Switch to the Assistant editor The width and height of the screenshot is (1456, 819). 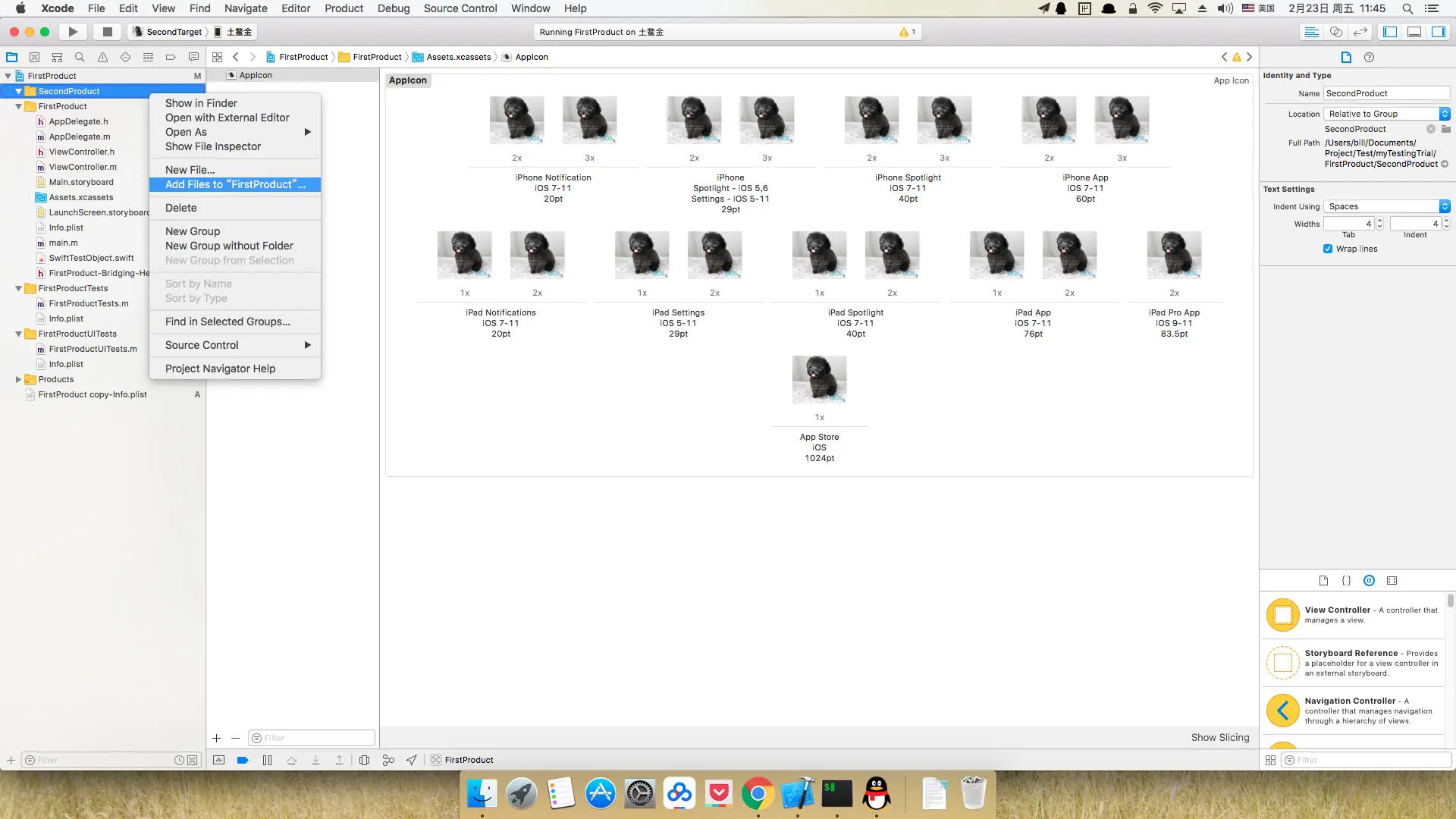click(1336, 32)
